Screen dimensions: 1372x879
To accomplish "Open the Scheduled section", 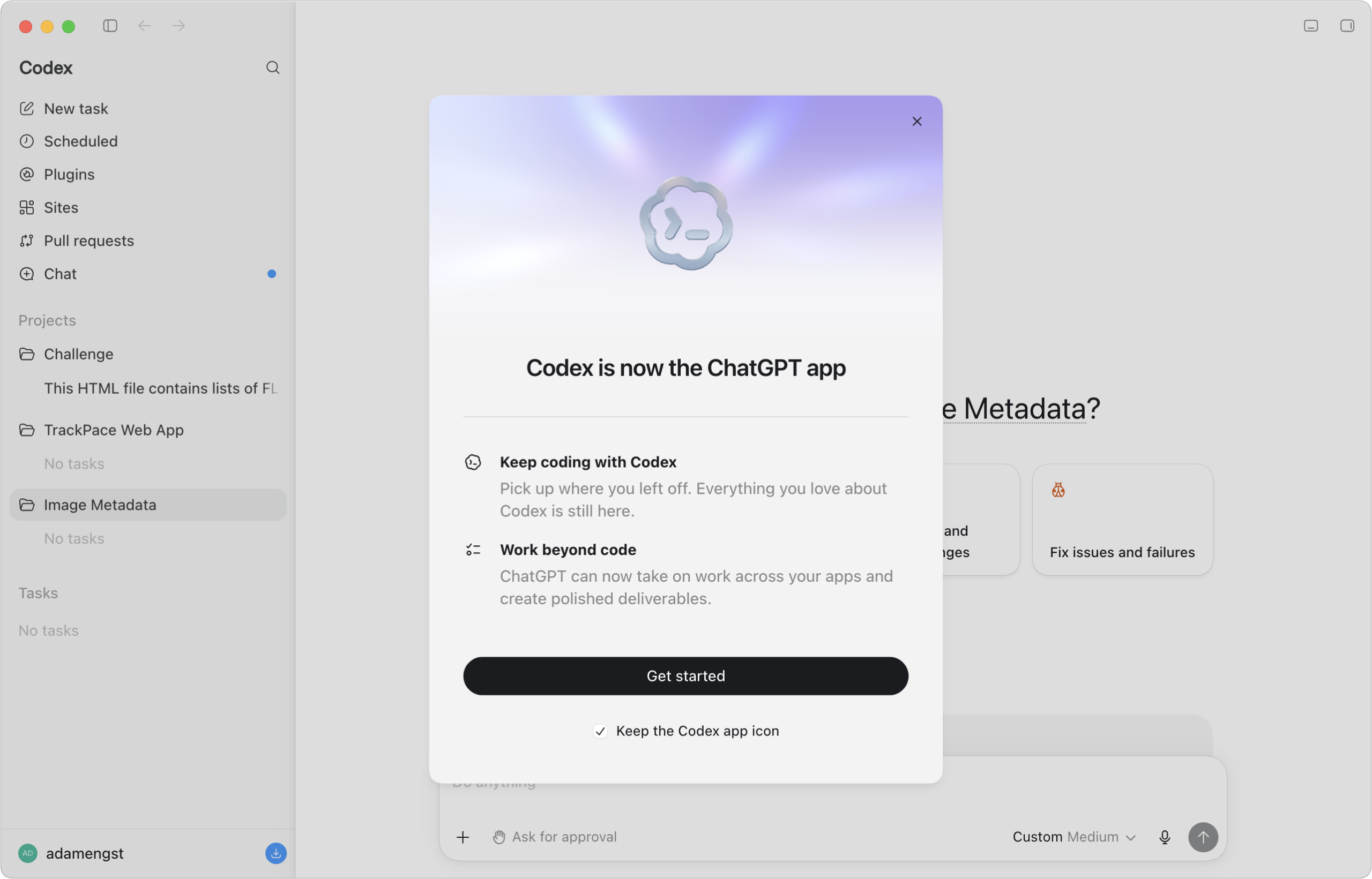I will (148, 141).
